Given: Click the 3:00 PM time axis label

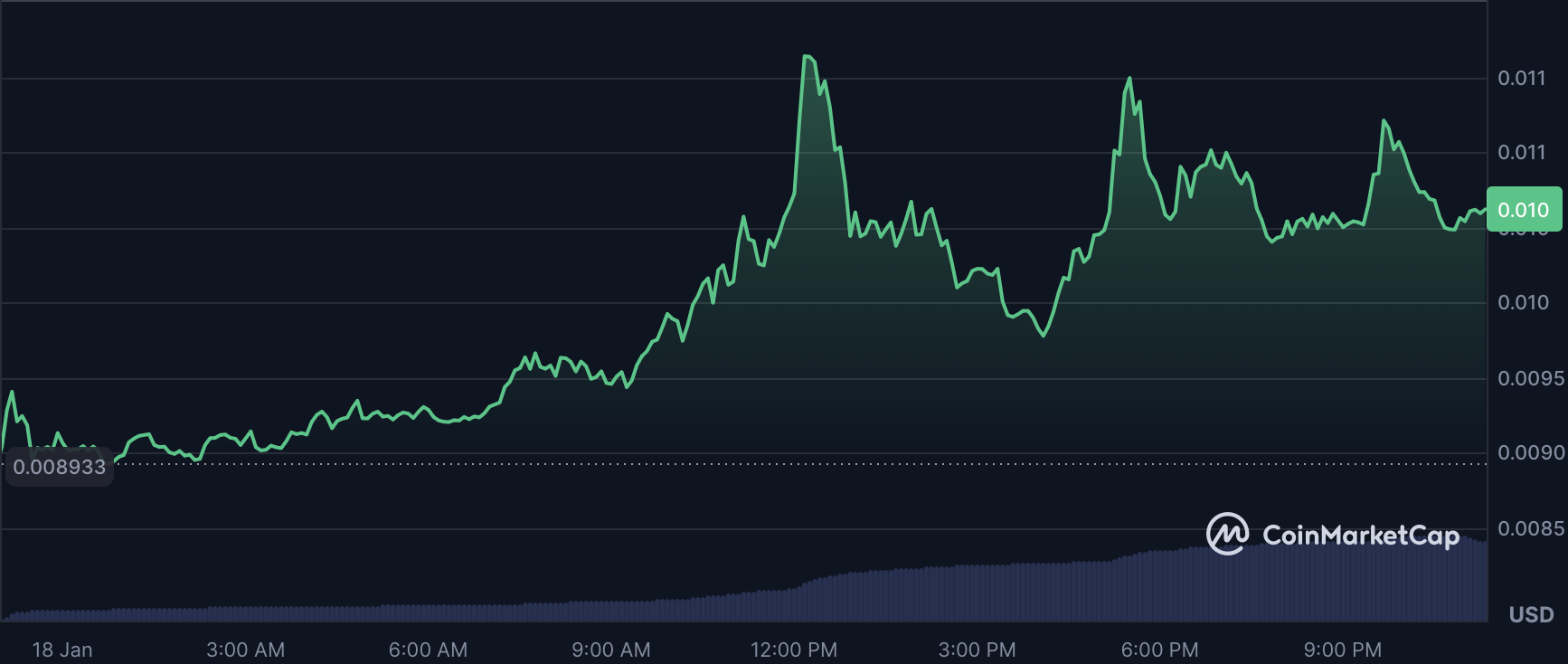Looking at the screenshot, I should click(977, 650).
